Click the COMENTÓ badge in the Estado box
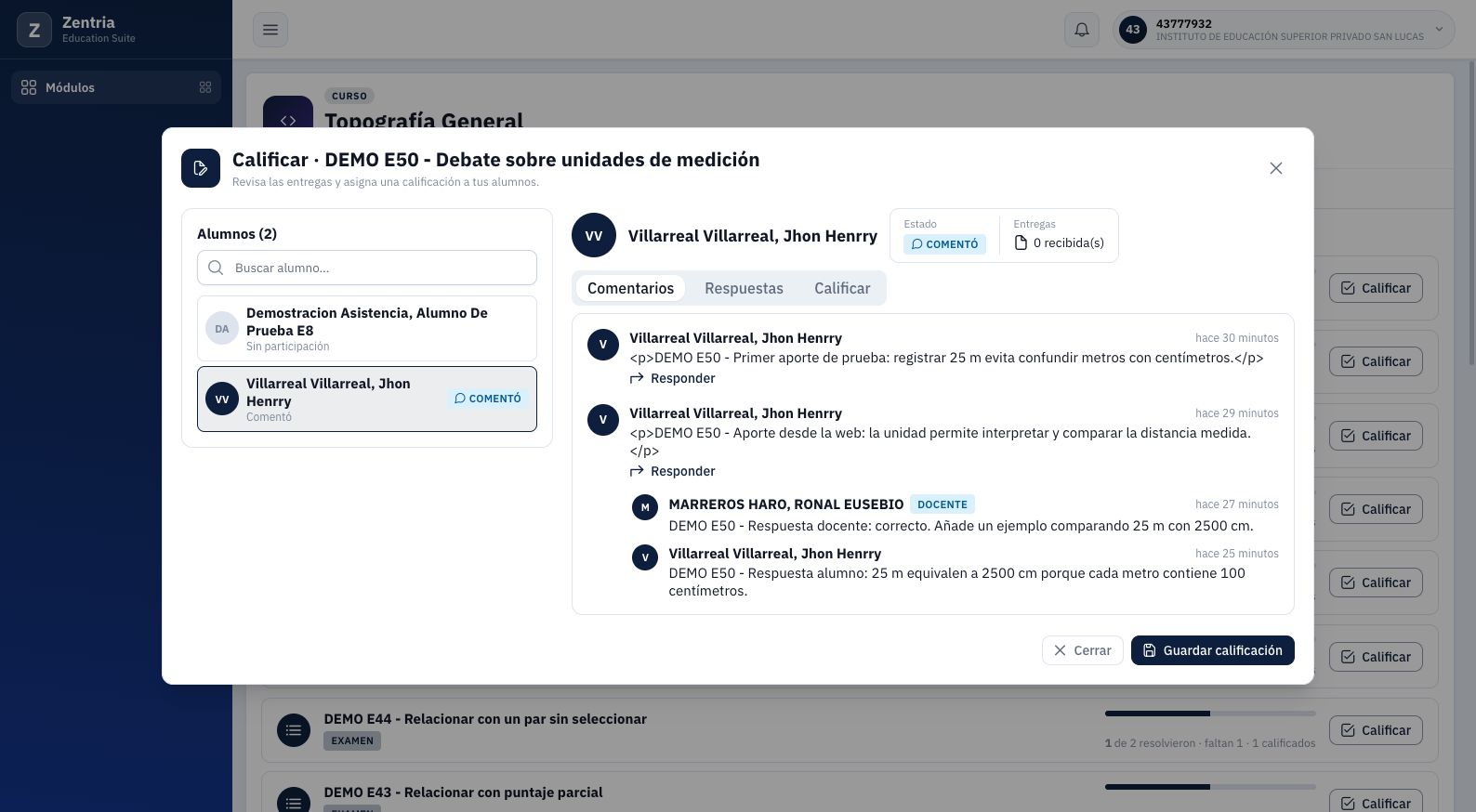This screenshot has height=812, width=1476. [944, 244]
